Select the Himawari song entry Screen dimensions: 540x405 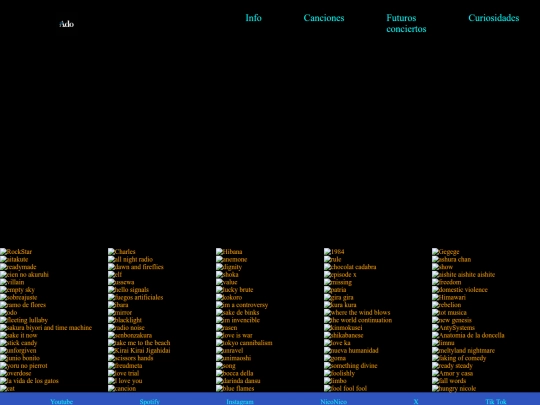tap(449, 297)
